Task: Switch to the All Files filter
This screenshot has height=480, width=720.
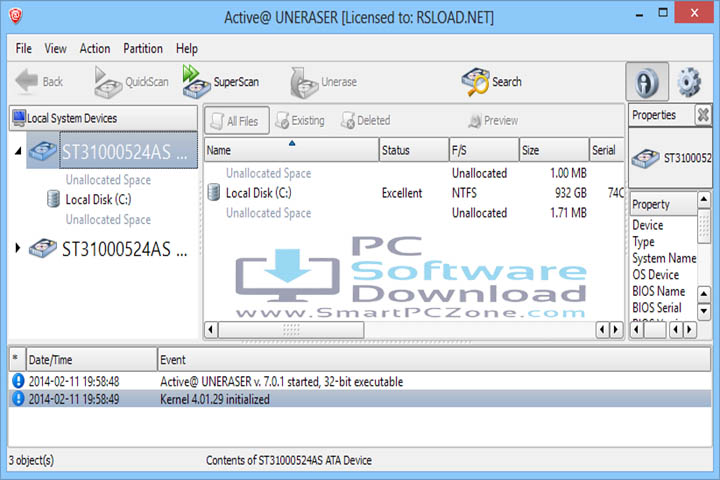Action: 236,121
